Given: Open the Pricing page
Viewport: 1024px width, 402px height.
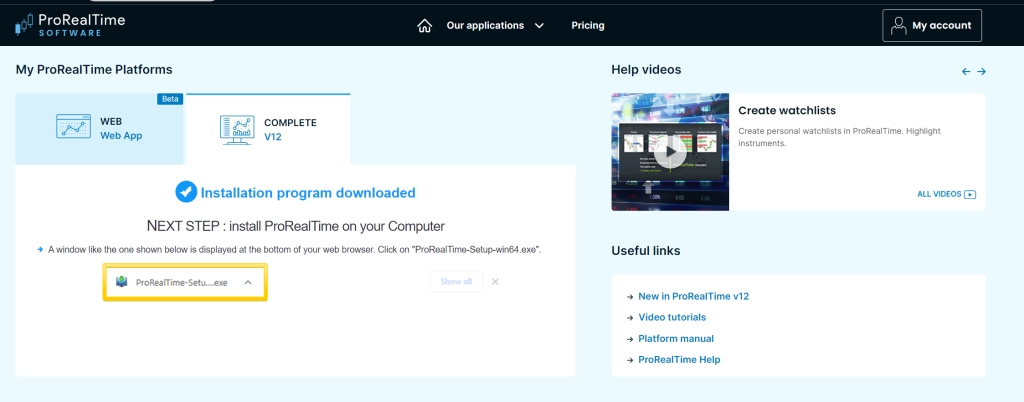Looking at the screenshot, I should 589,25.
